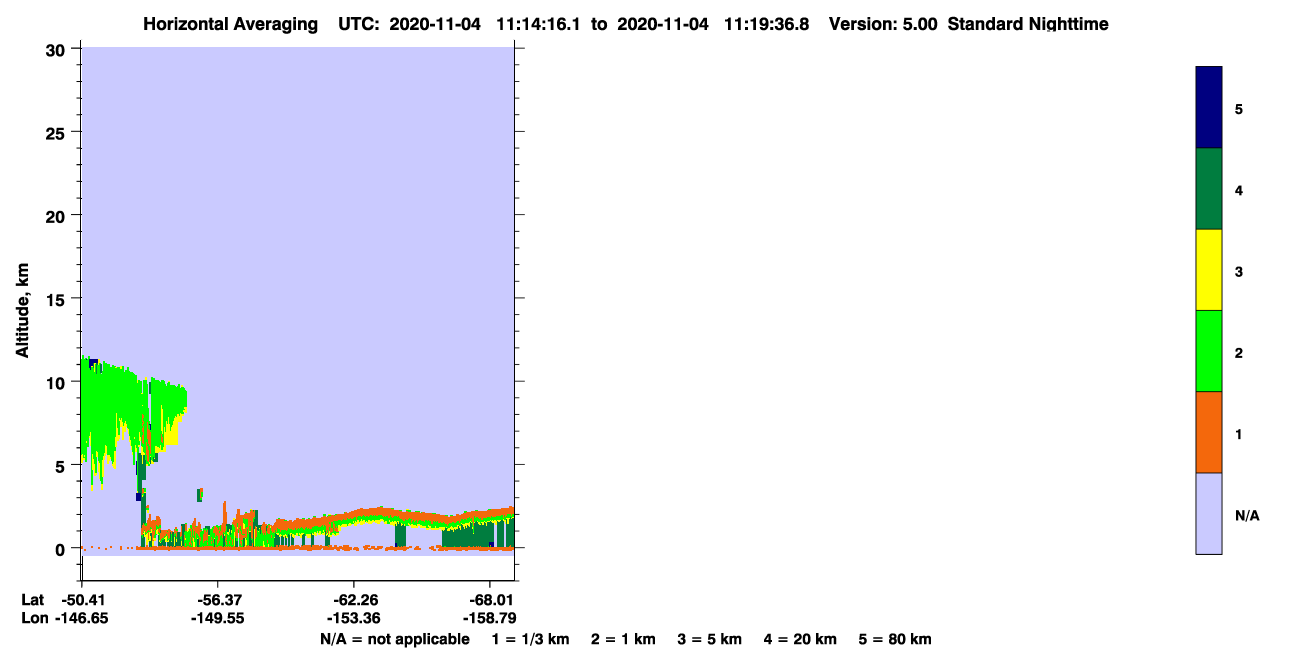This screenshot has height=667, width=1300.
Task: Click the 'N/A = not applicable' legend text
Action: pos(394,639)
